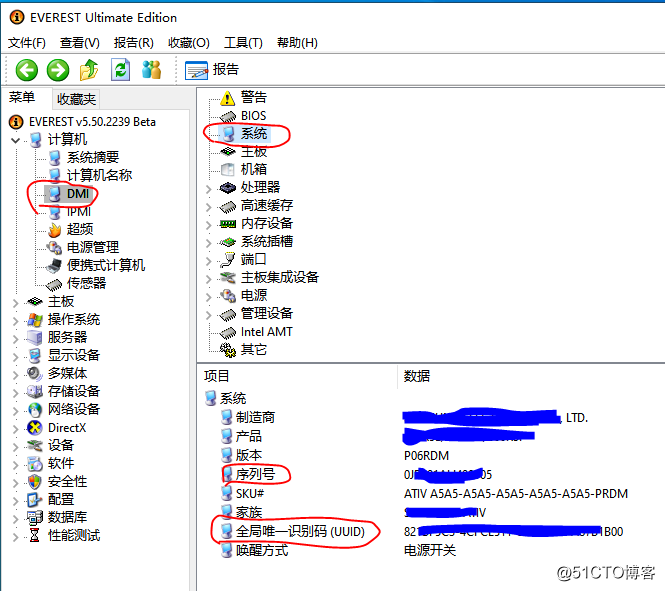Screen dimensions: 665x591
Task: Expand the 处理器 node in DMI list
Action: 209,189
